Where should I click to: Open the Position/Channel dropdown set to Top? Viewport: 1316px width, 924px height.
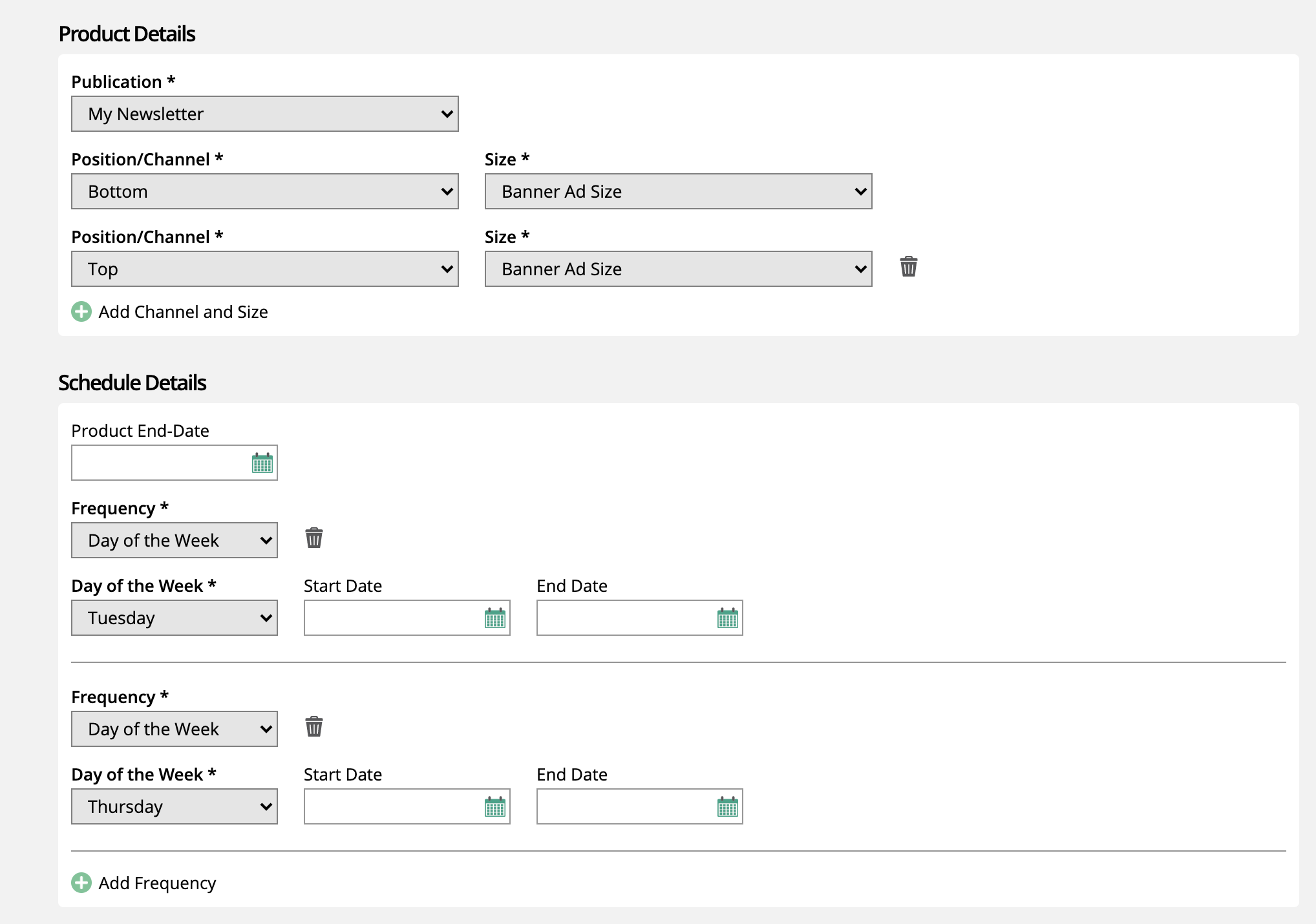click(264, 269)
